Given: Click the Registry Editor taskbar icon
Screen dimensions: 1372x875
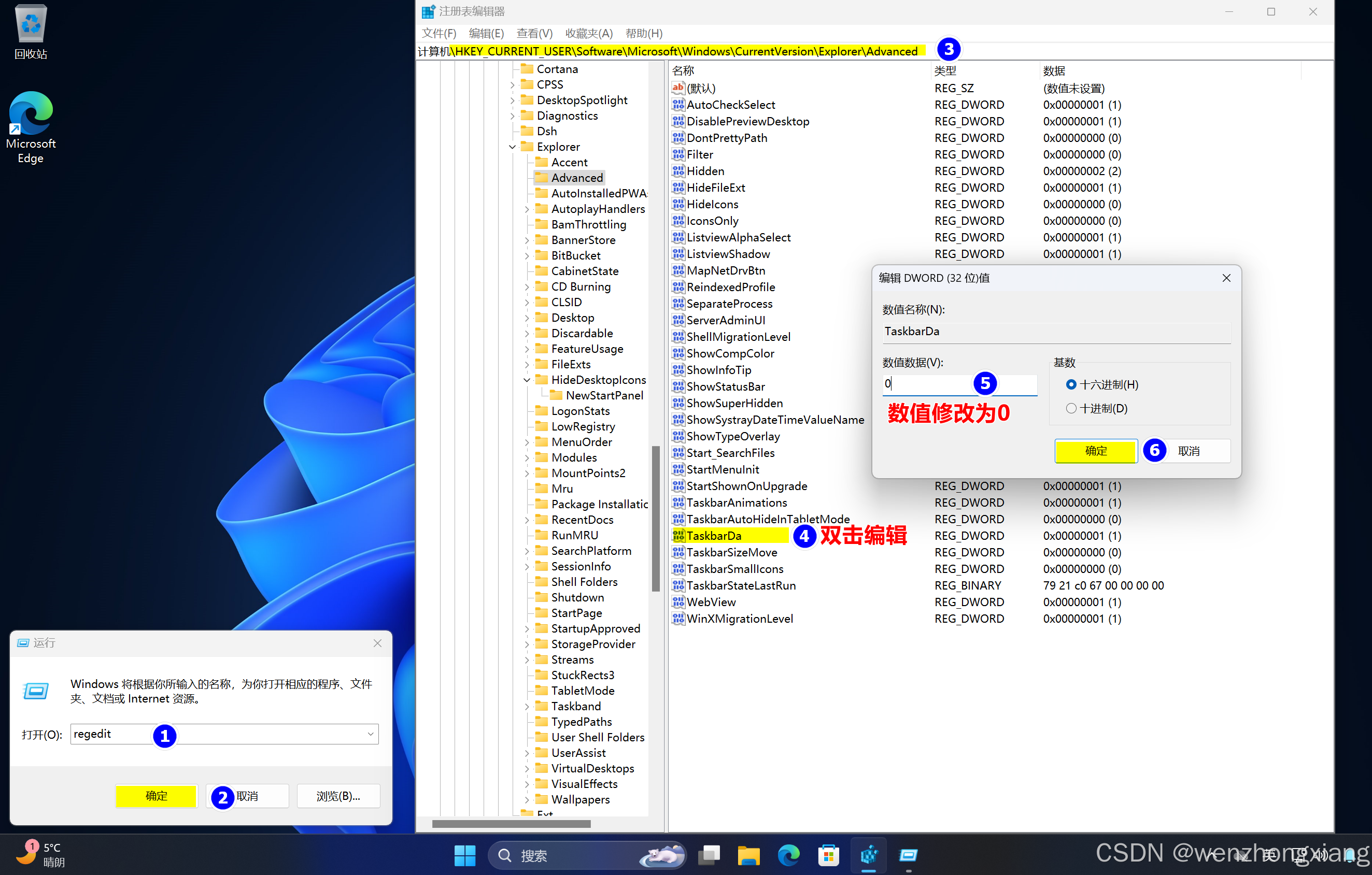Looking at the screenshot, I should 868,855.
